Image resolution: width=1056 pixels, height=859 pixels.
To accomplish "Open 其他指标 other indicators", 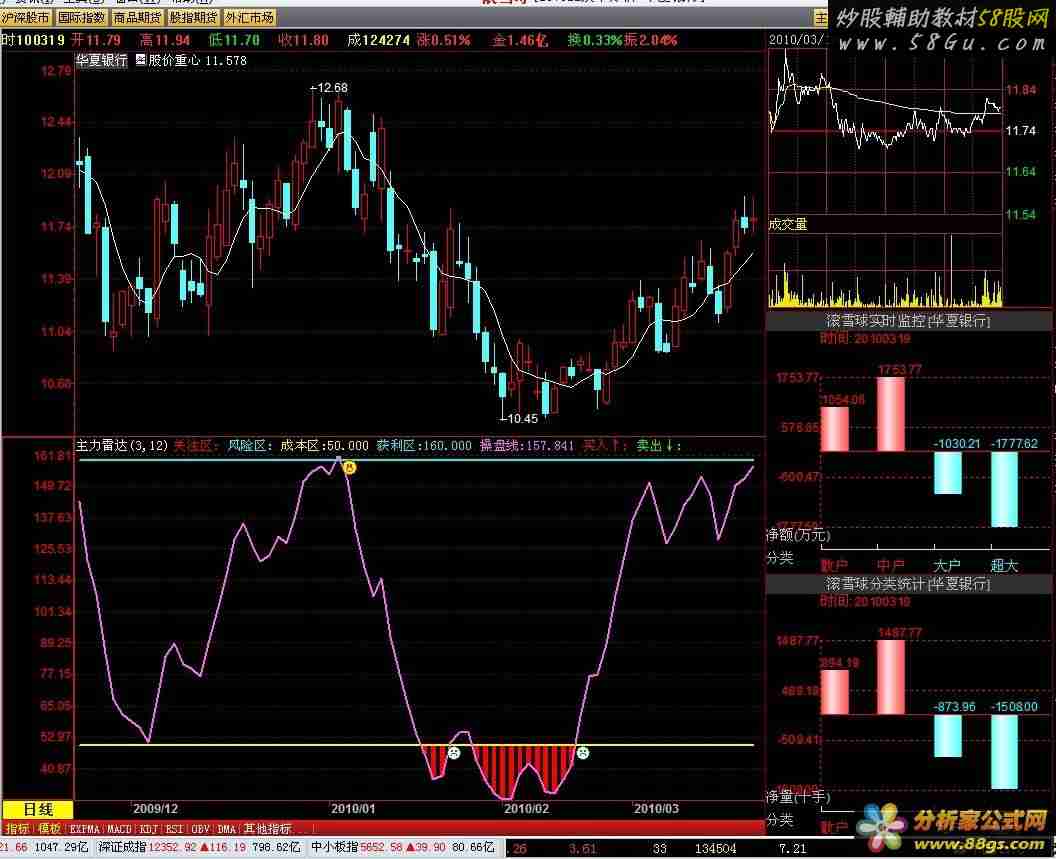I will (268, 829).
